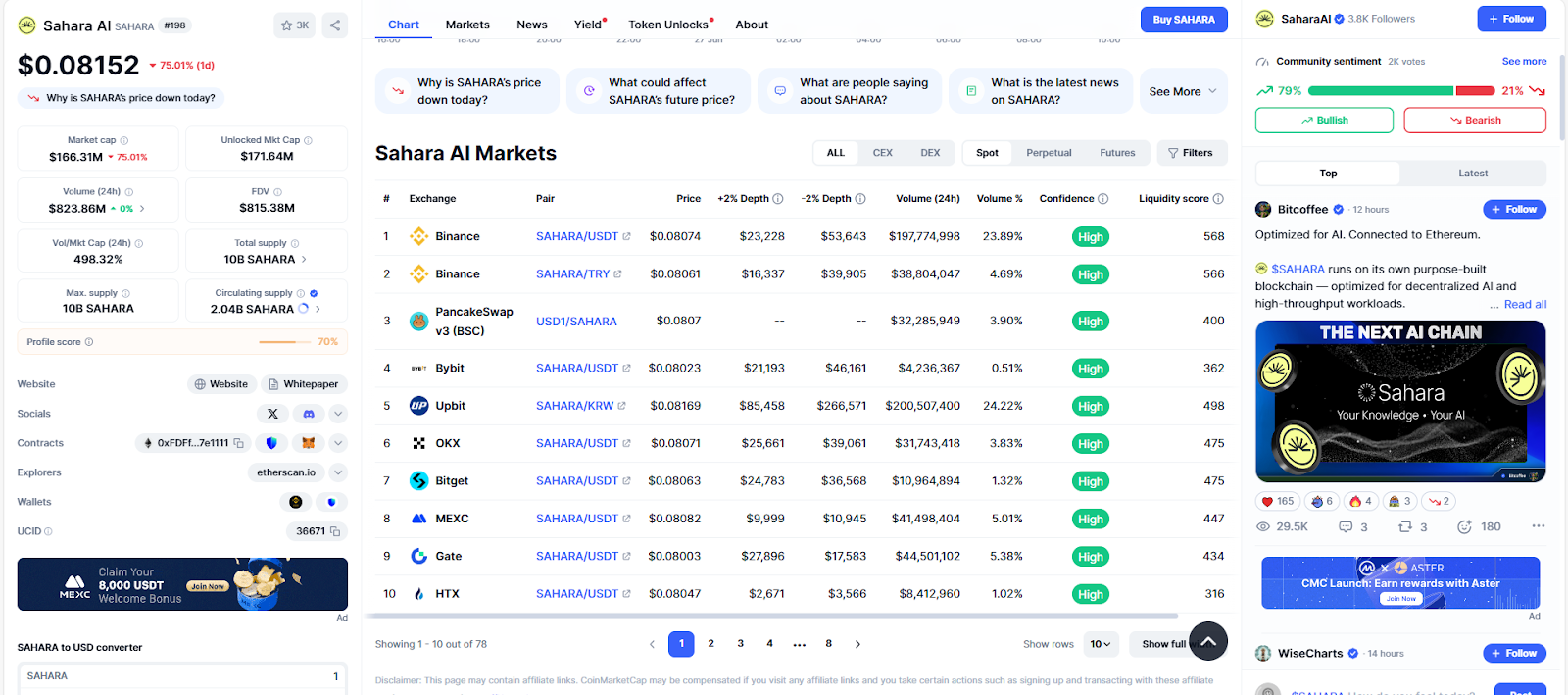Image resolution: width=1568 pixels, height=695 pixels.
Task: Click the red bearish 21% sentiment bar
Action: click(x=1476, y=91)
